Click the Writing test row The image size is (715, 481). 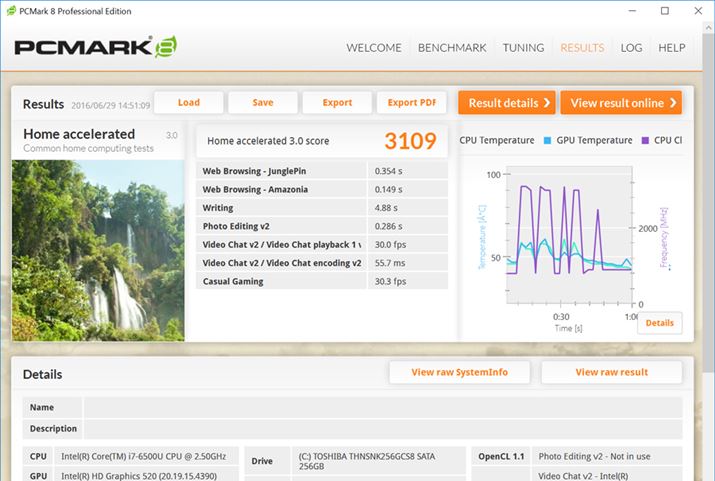(x=322, y=208)
